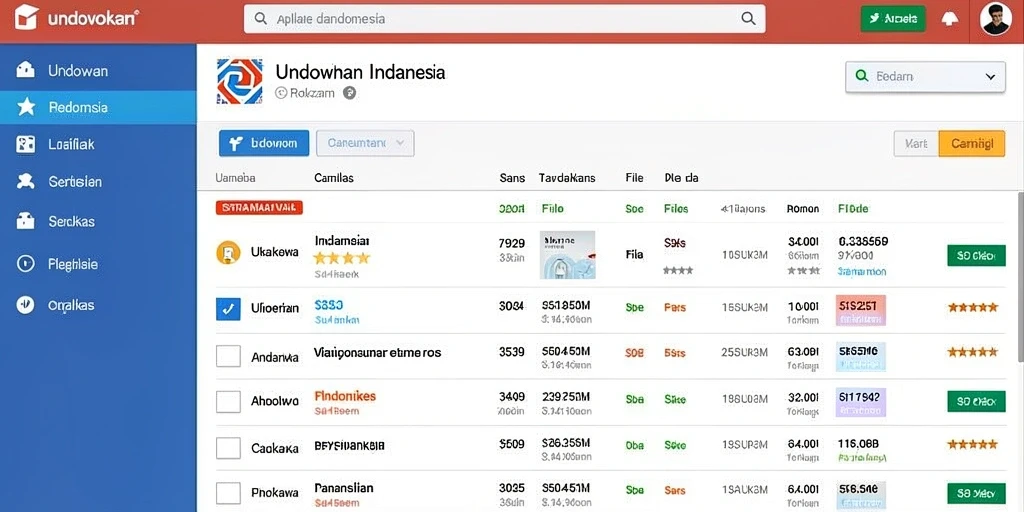This screenshot has width=1024, height=512.
Task: Click the orange Ukakewa row icon
Action: tap(228, 252)
